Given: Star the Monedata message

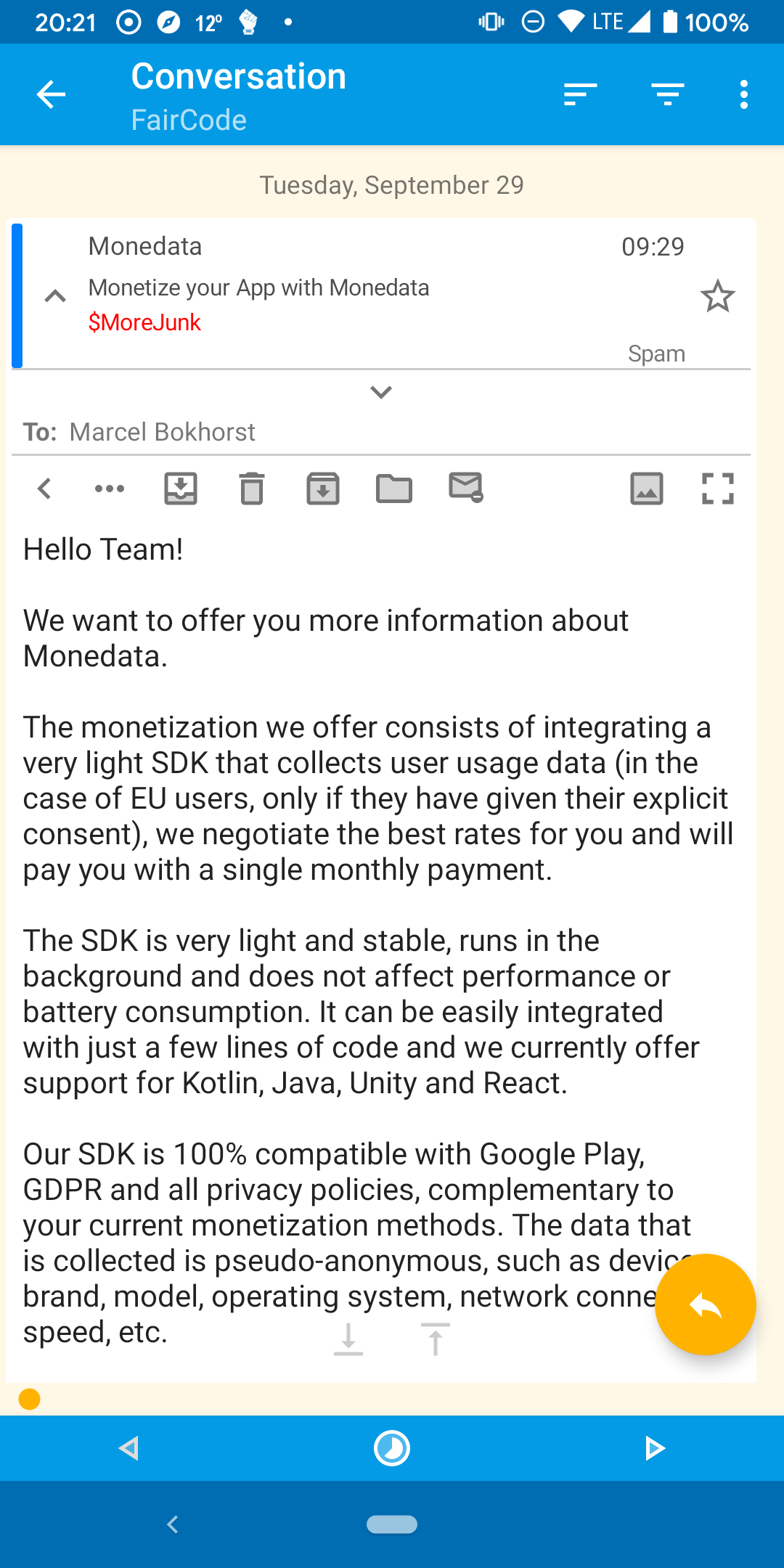Looking at the screenshot, I should (x=717, y=296).
